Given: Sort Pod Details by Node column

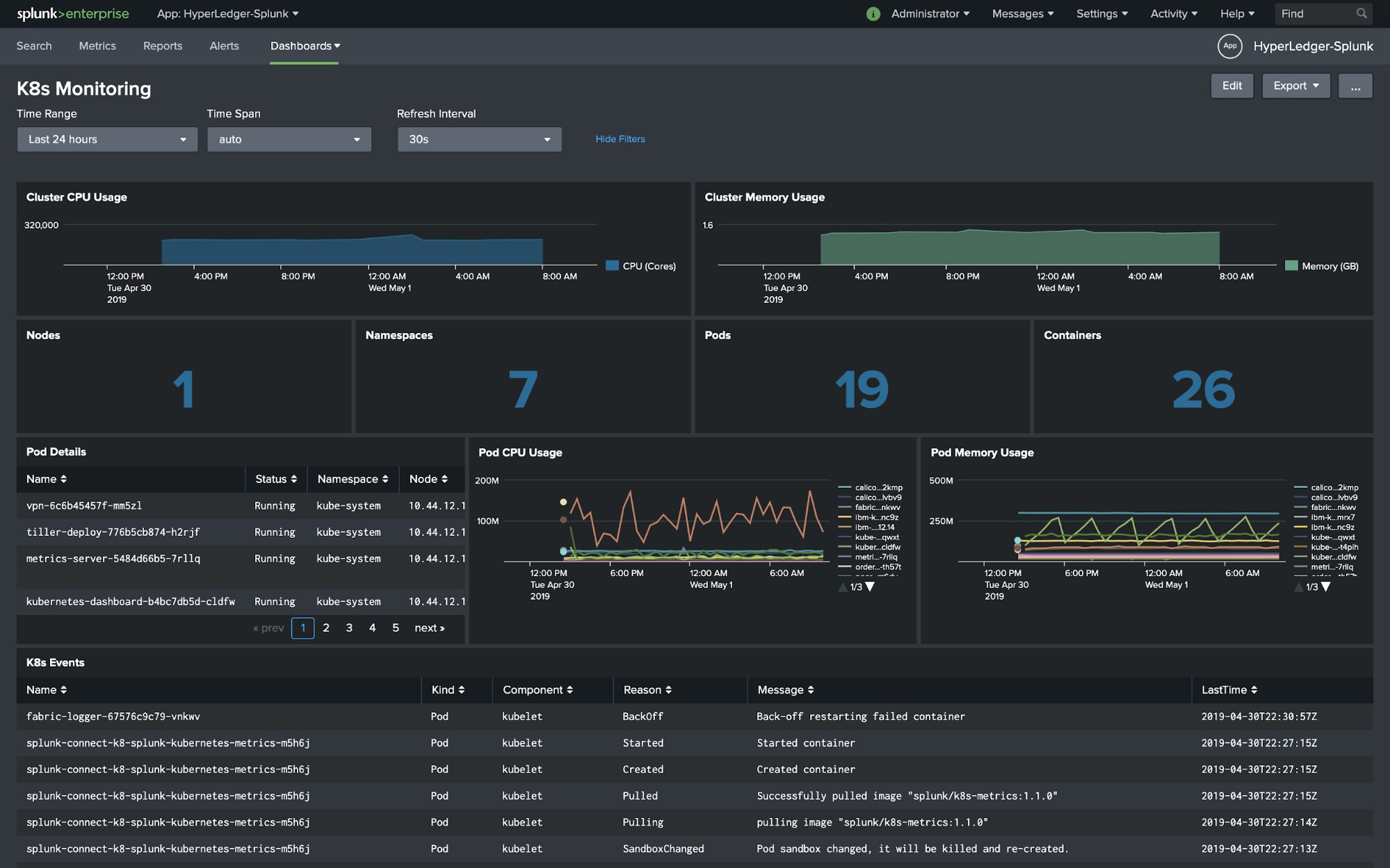Looking at the screenshot, I should pyautogui.click(x=428, y=479).
